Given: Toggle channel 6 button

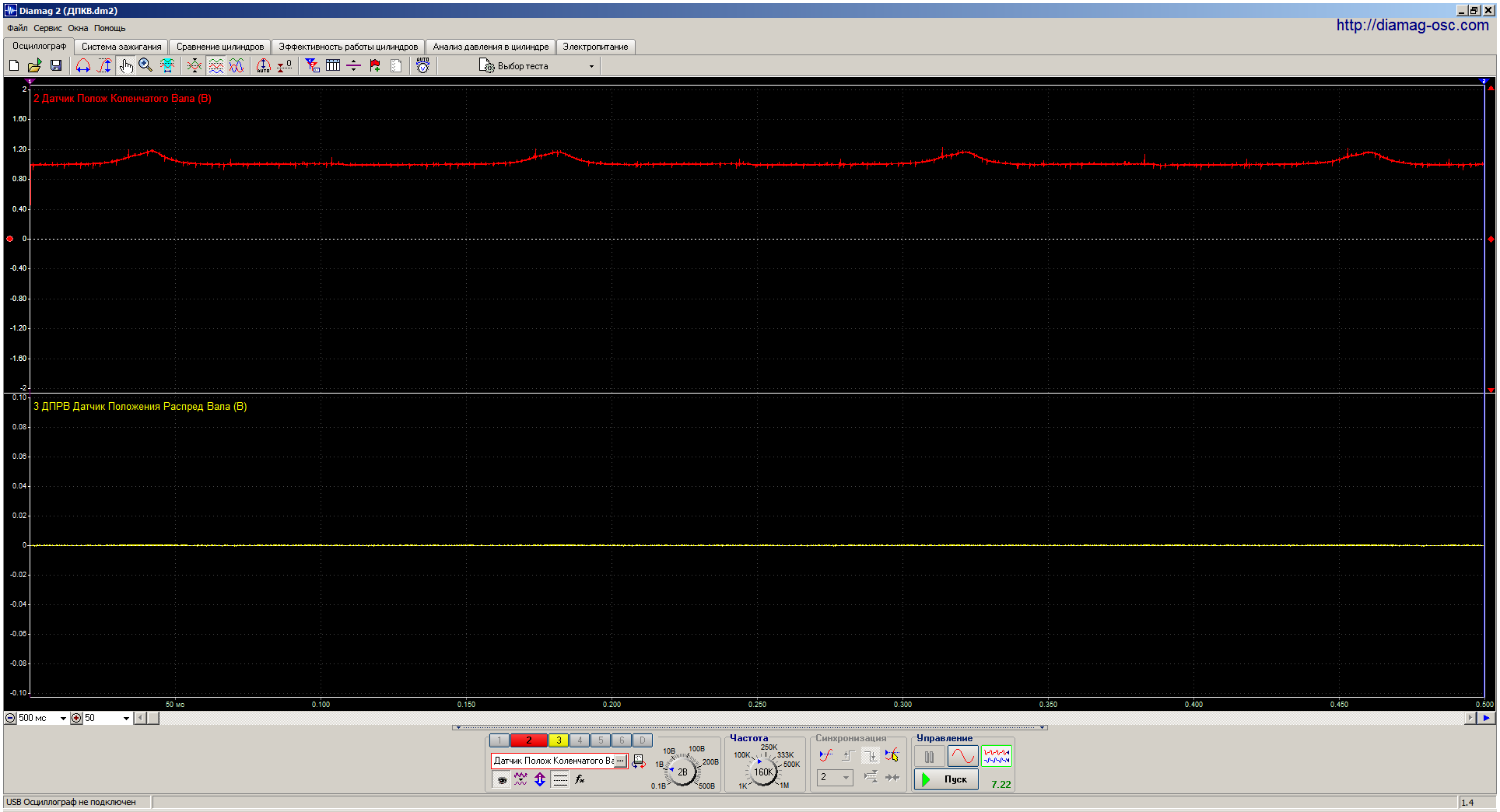Looking at the screenshot, I should [622, 740].
